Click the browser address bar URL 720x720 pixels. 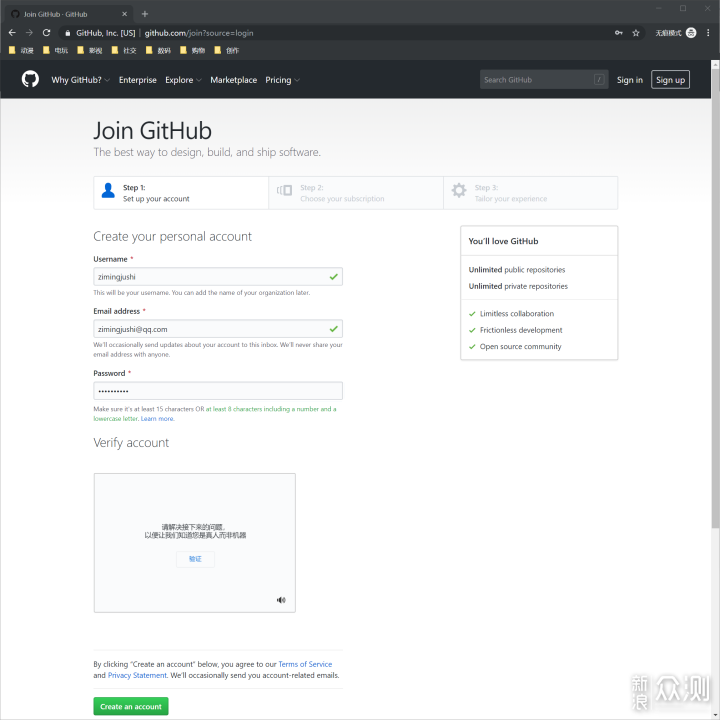(199, 33)
